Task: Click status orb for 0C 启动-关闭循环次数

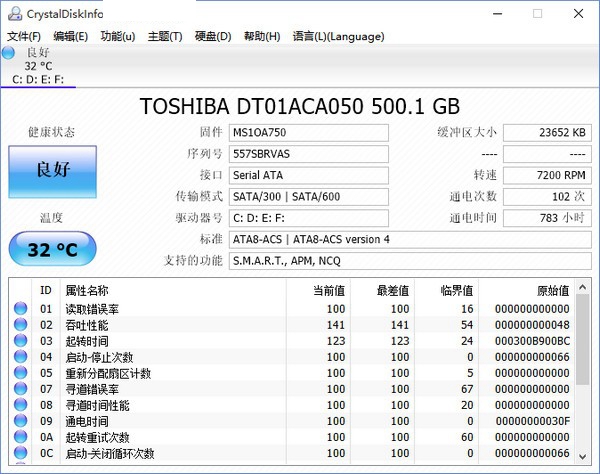Action: click(x=20, y=453)
